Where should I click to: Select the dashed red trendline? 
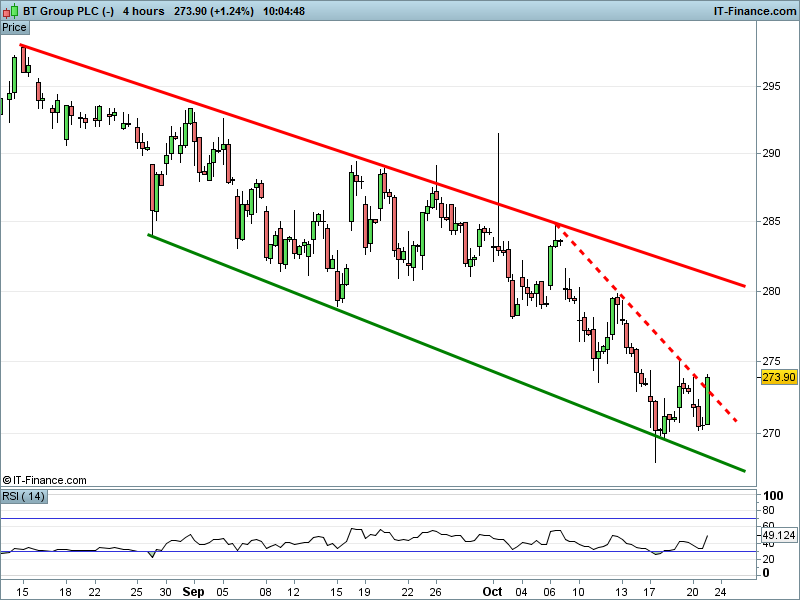click(647, 323)
